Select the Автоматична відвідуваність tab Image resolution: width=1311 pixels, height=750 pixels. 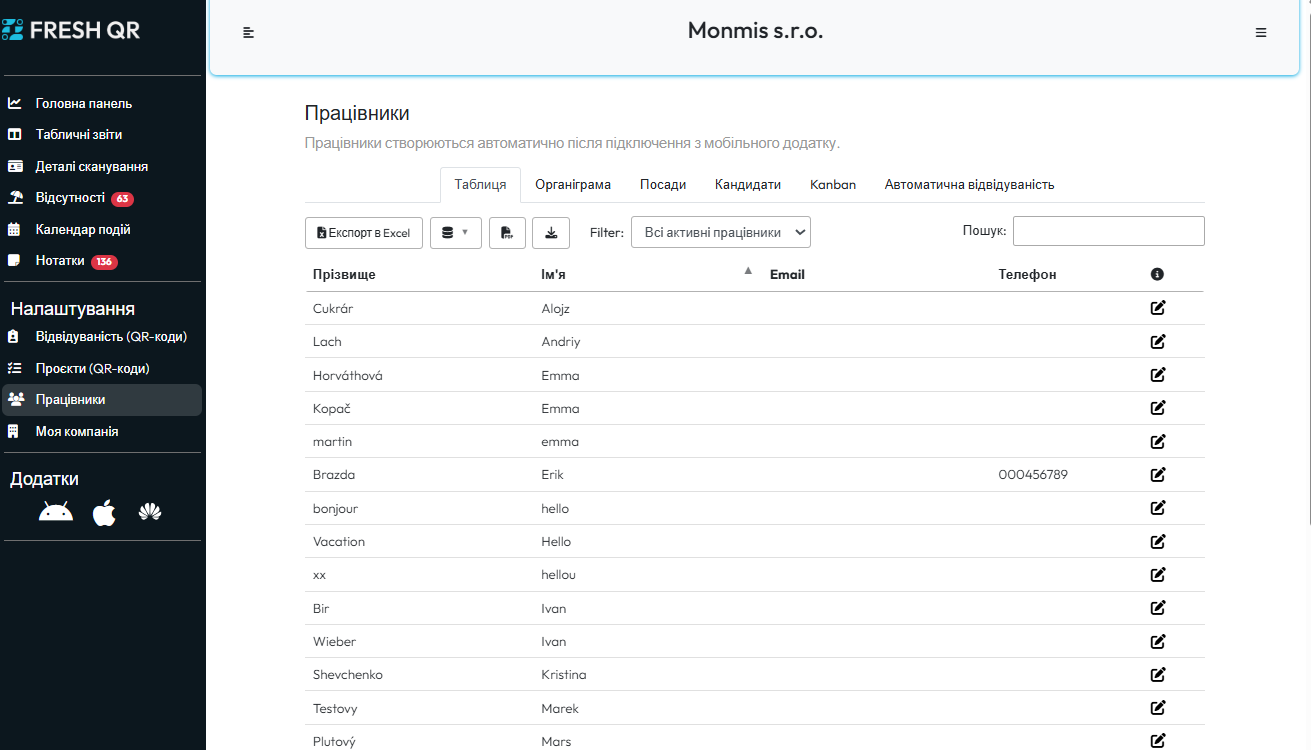point(969,185)
